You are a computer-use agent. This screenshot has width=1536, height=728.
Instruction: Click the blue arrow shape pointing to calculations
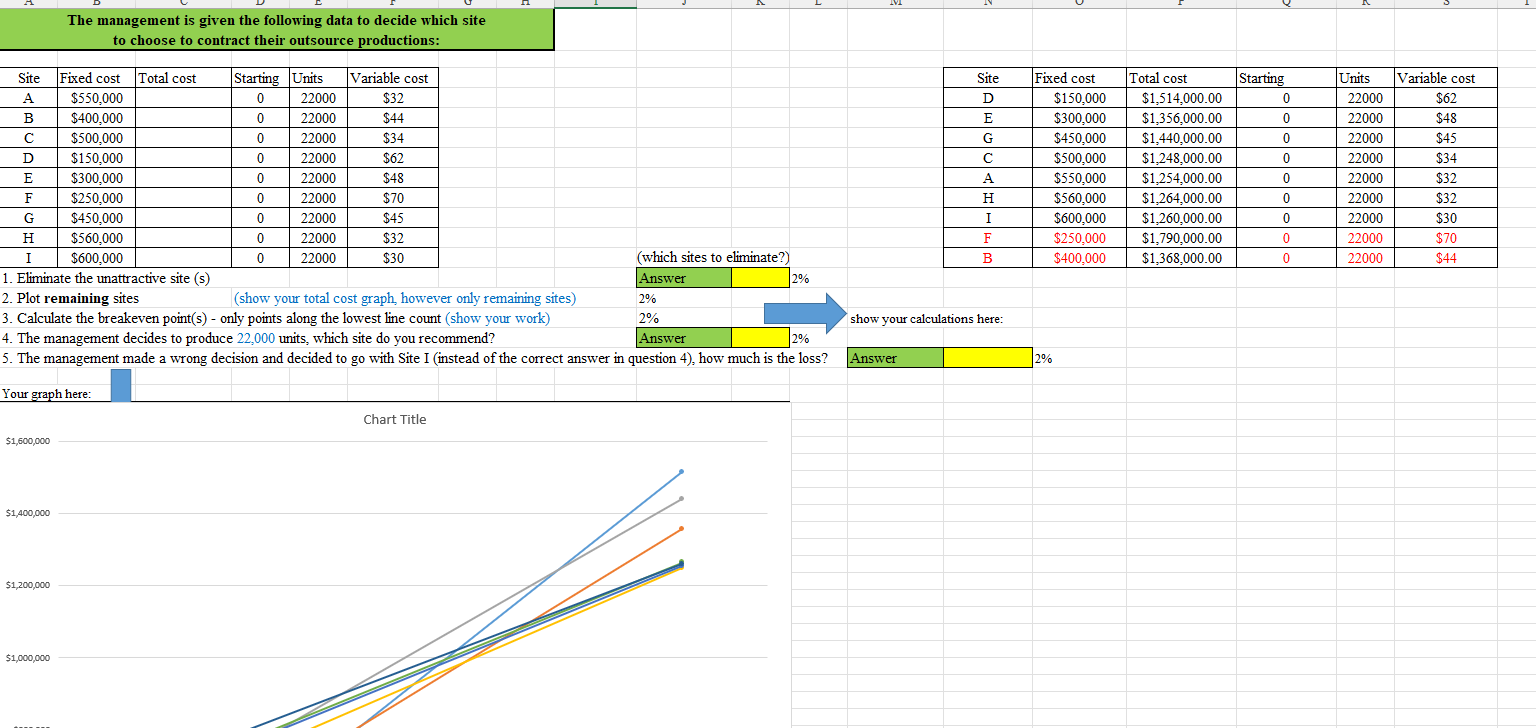tap(804, 311)
